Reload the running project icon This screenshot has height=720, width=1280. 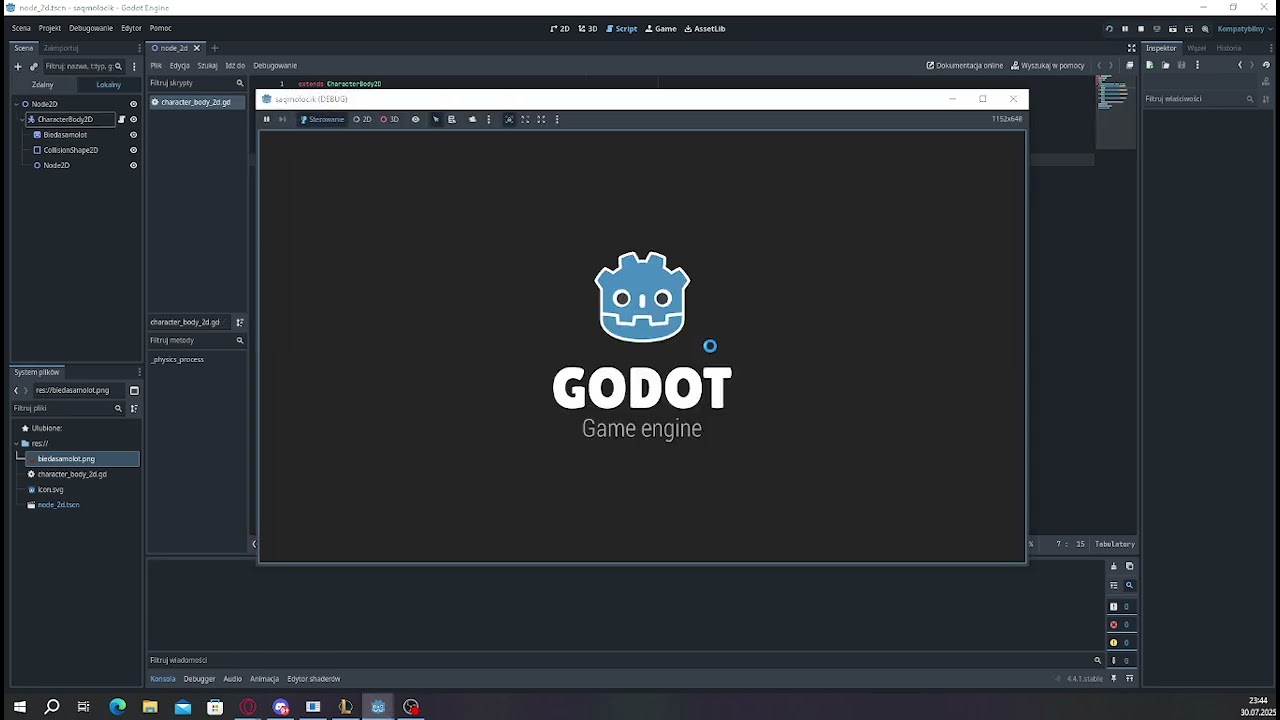pyautogui.click(x=1109, y=29)
